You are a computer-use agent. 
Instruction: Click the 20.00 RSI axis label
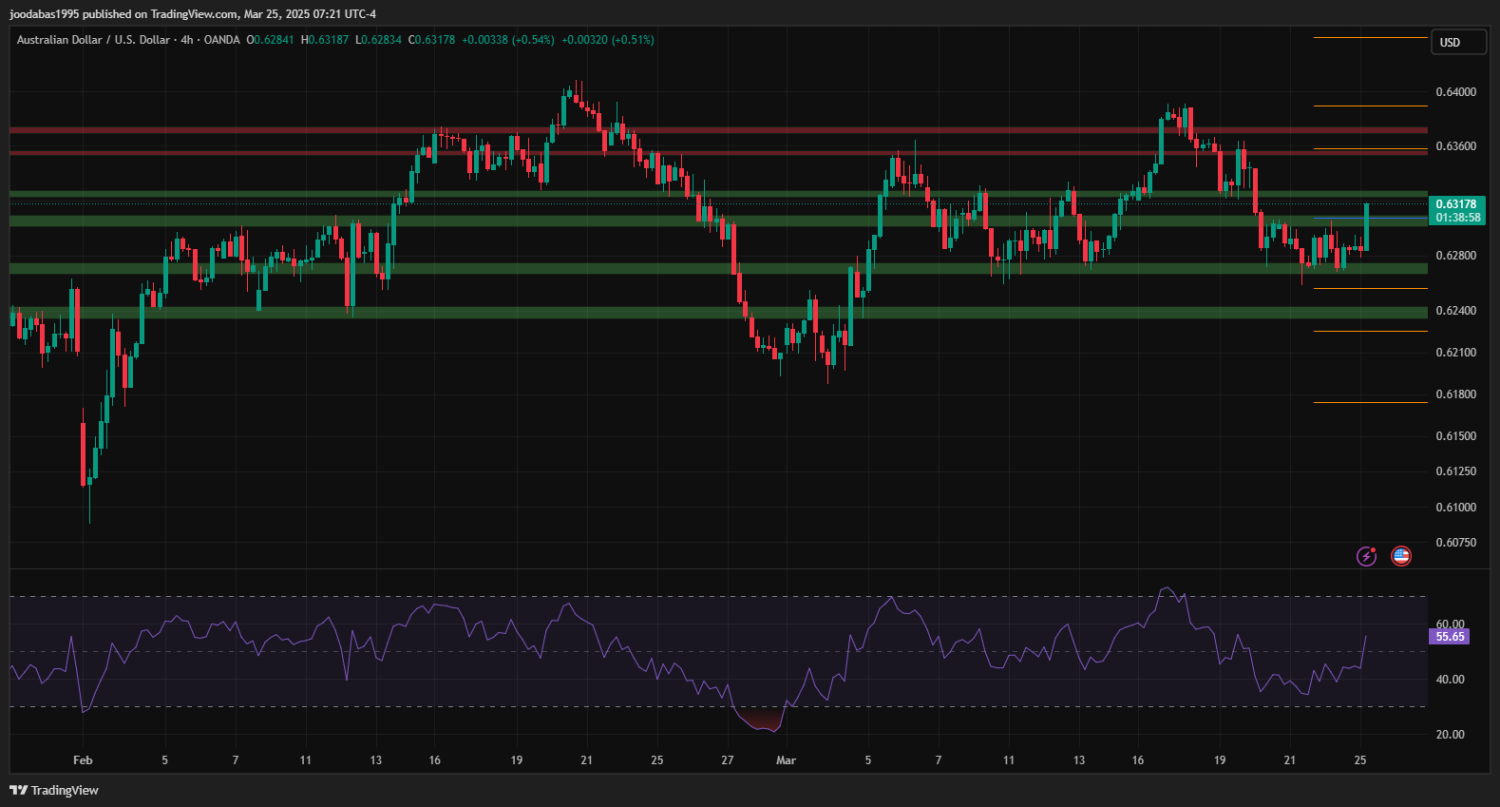(x=1450, y=735)
